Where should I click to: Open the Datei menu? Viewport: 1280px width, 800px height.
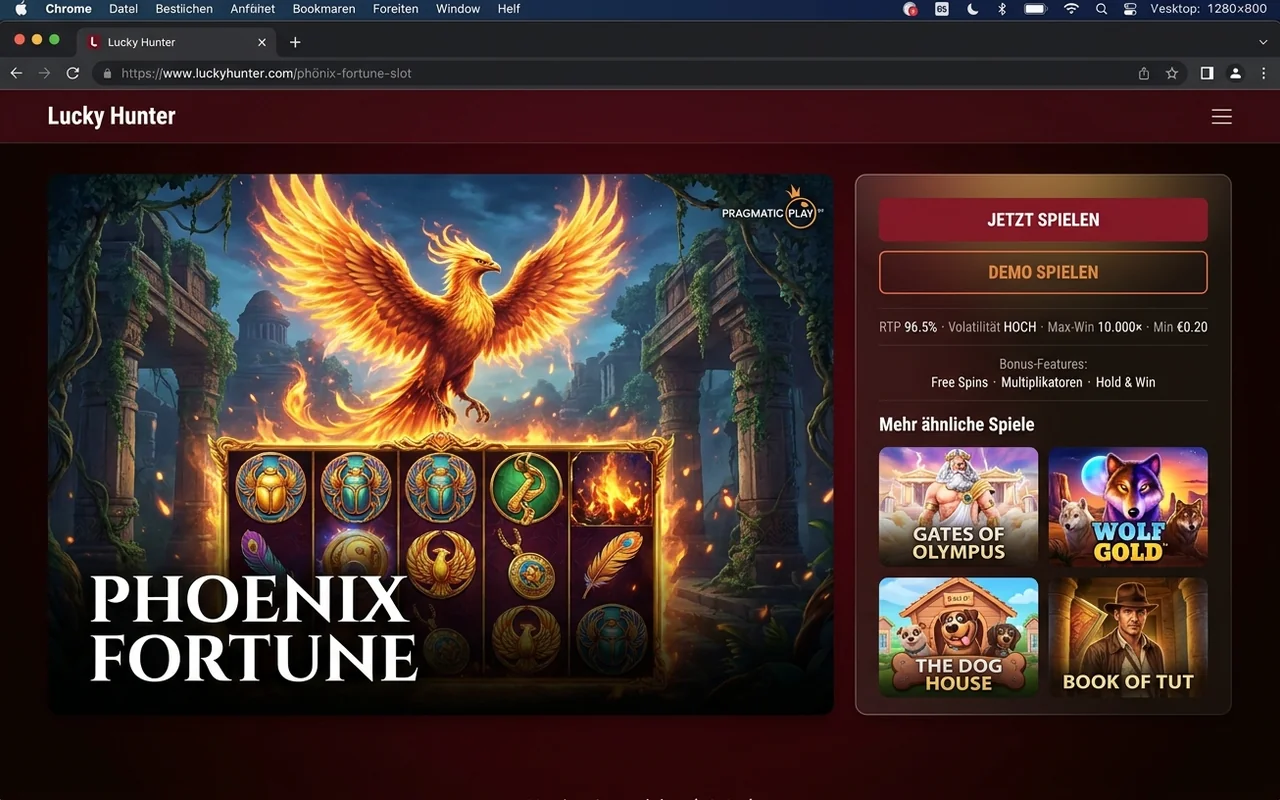[123, 9]
